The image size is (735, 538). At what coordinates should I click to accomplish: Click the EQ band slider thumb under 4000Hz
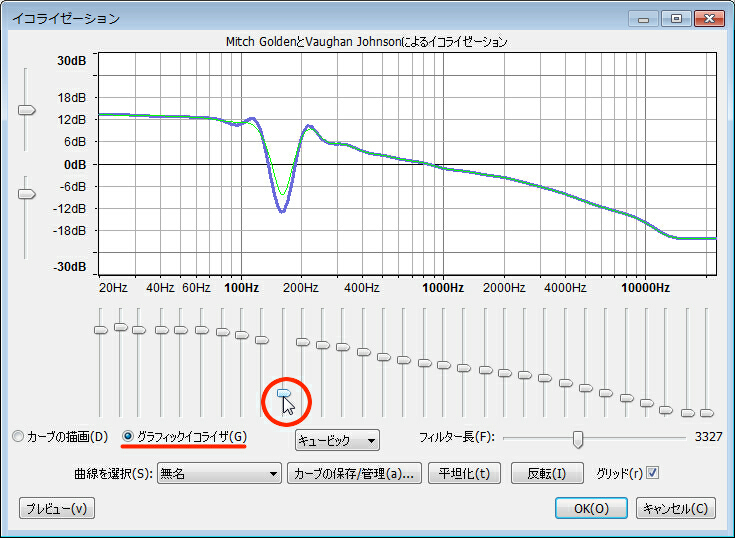pyautogui.click(x=566, y=383)
